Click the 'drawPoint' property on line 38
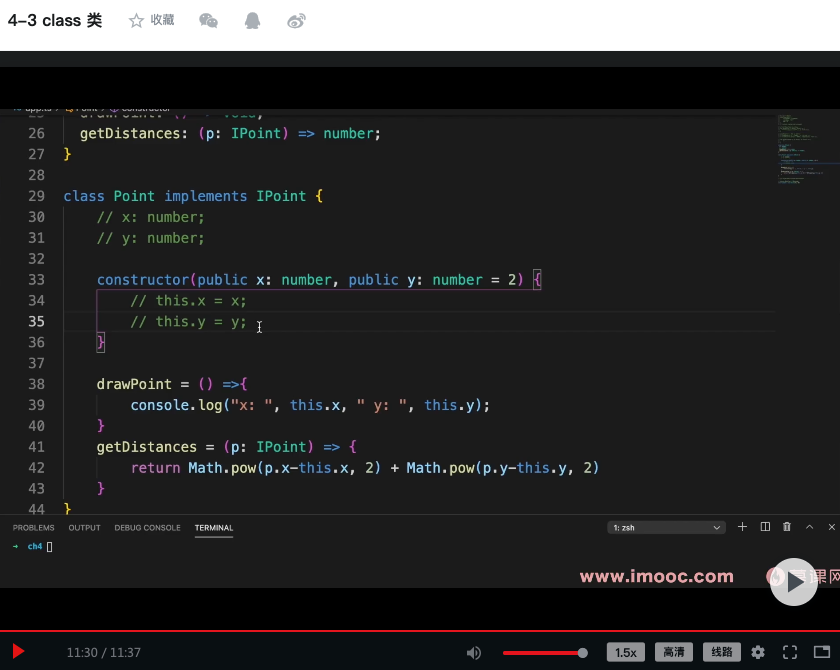The image size is (840, 670). click(x=134, y=384)
